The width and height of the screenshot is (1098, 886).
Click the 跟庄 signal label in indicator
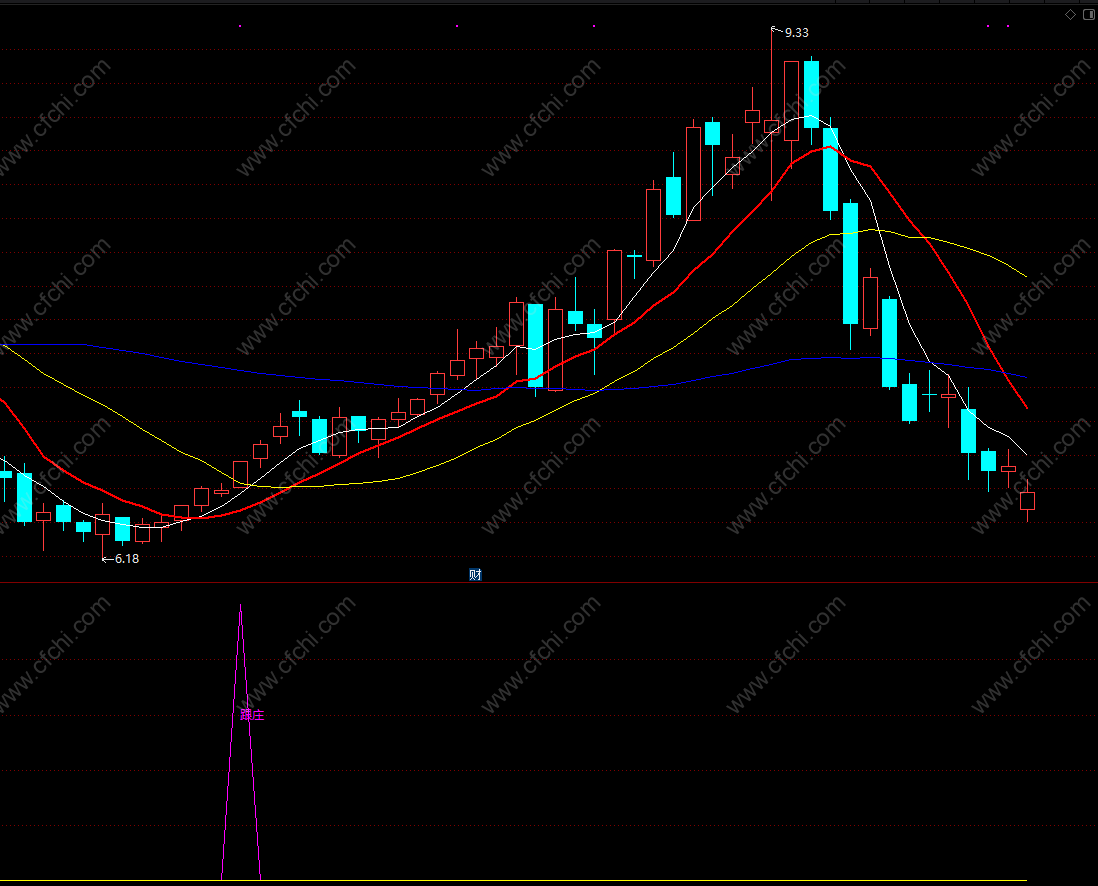(x=252, y=715)
